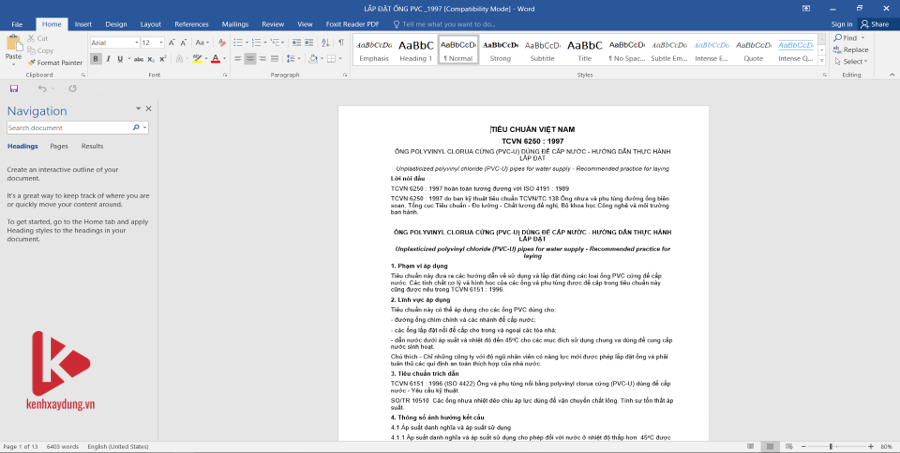Apply superscript formatting
Image resolution: width=900 pixels, height=453 pixels.
(162, 59)
